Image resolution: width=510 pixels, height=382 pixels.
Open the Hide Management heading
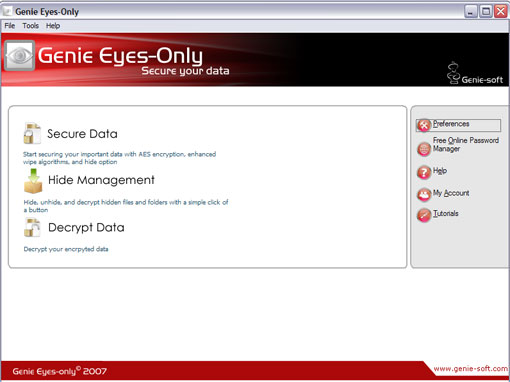[x=101, y=180]
